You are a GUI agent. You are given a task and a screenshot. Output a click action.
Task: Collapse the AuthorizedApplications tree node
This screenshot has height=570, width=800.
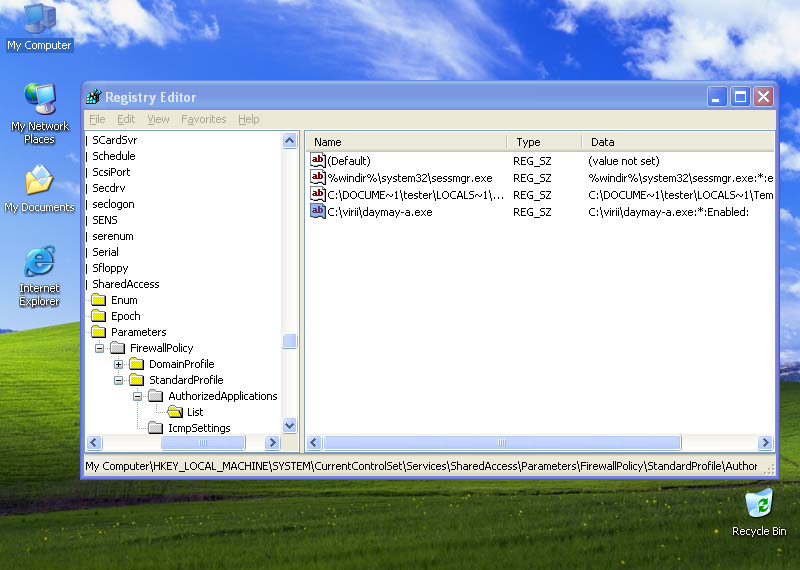pos(137,396)
